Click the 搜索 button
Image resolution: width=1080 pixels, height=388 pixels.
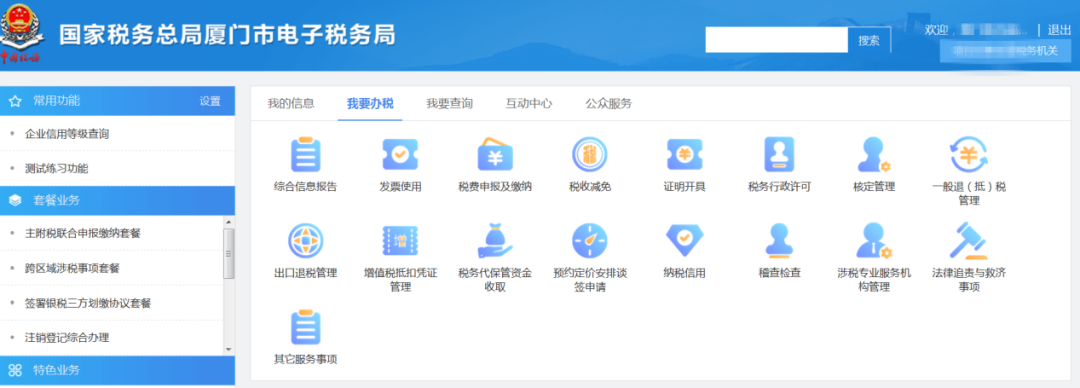click(x=869, y=40)
